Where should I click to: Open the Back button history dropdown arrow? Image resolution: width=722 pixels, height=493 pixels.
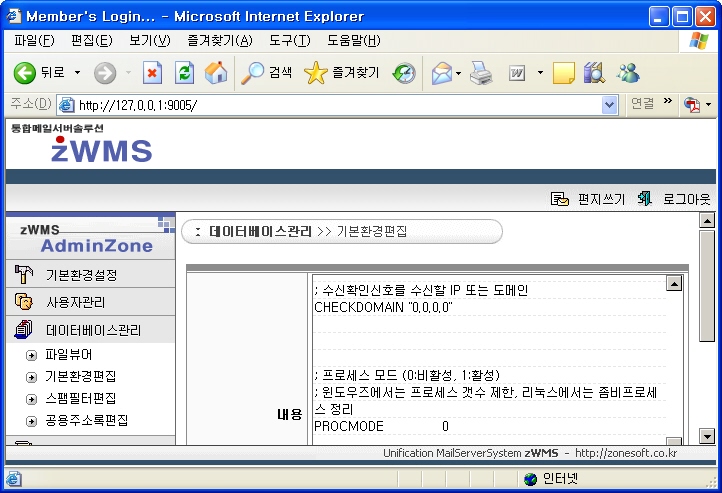[77, 73]
